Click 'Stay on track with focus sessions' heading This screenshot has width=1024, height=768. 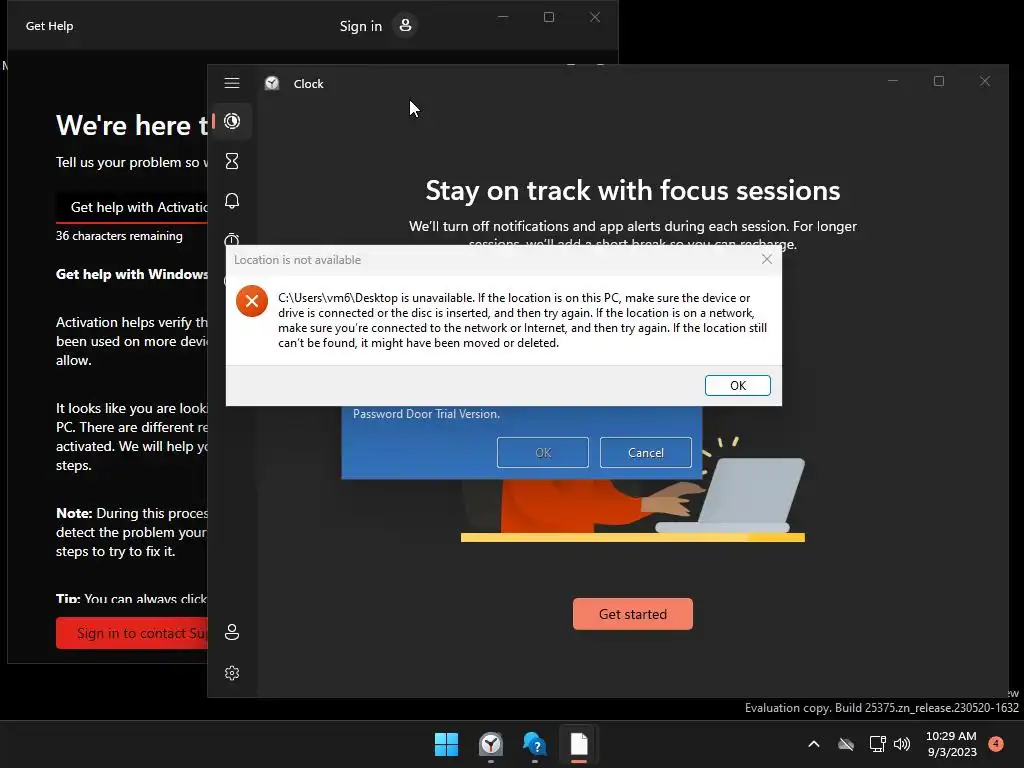click(x=632, y=191)
